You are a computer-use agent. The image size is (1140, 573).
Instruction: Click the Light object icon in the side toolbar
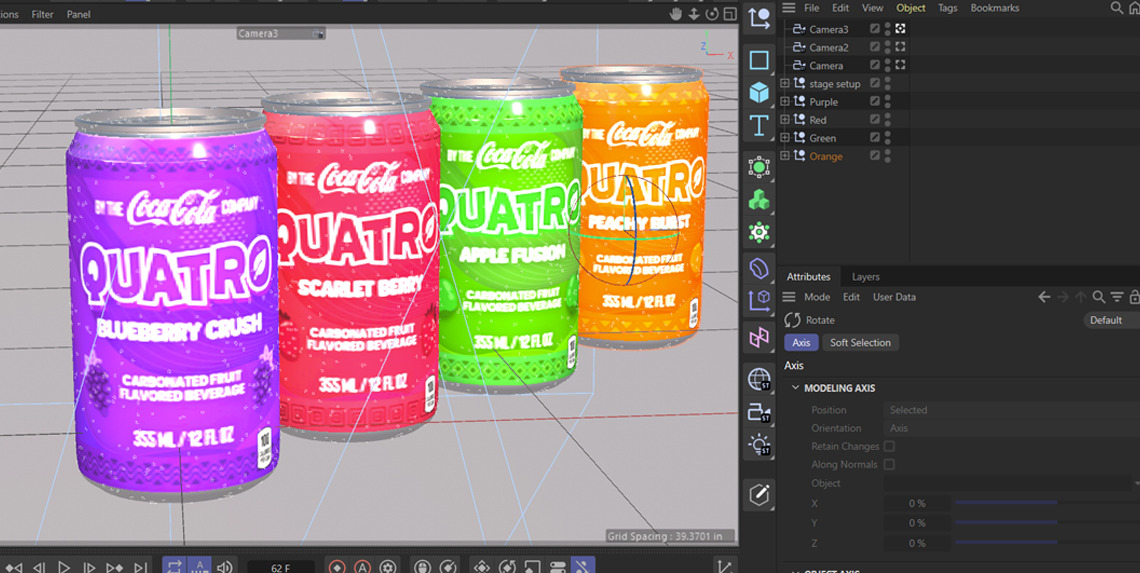click(x=759, y=445)
